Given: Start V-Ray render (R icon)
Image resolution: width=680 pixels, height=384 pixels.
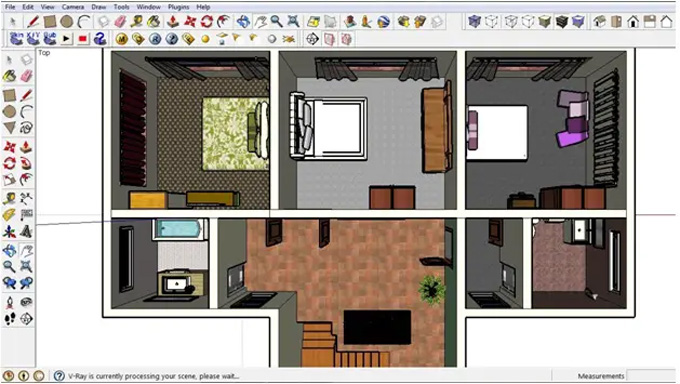Looking at the screenshot, I should click(x=155, y=39).
